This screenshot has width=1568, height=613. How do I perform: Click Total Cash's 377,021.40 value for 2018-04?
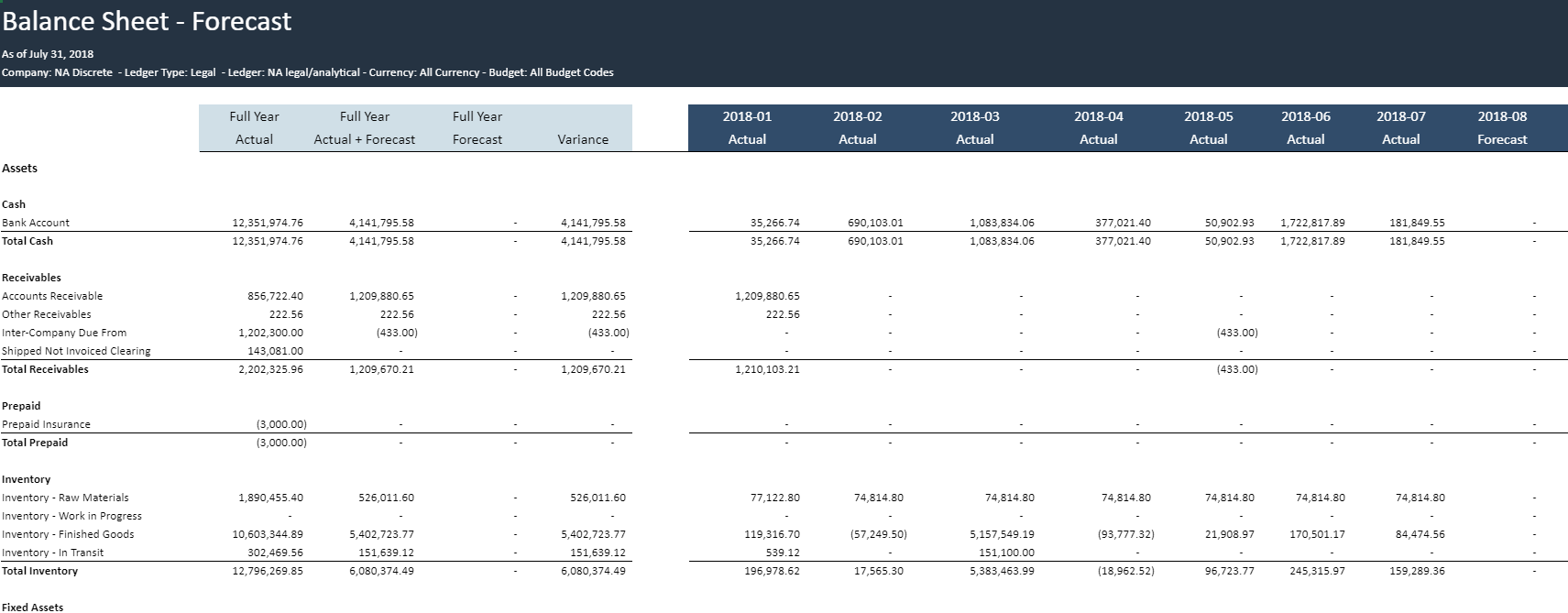point(1123,241)
